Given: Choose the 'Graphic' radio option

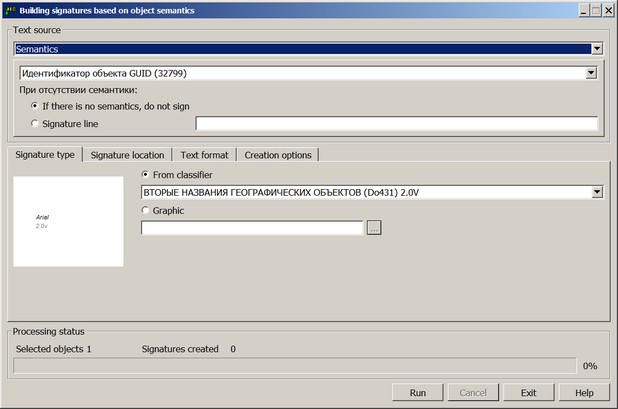Looking at the screenshot, I should coord(147,210).
